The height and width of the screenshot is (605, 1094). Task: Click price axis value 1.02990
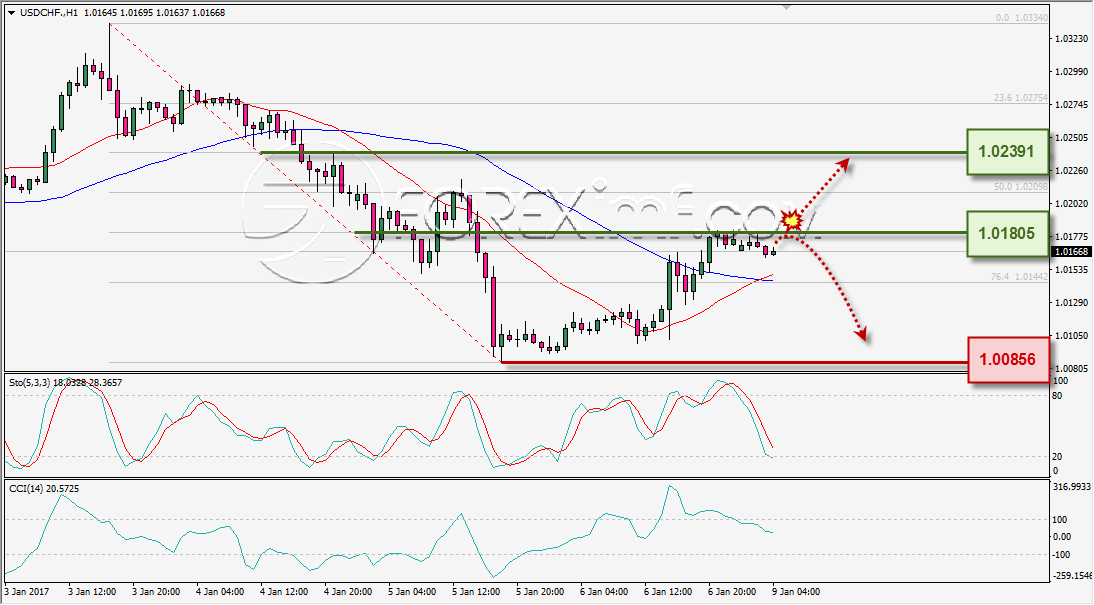[x=1071, y=72]
